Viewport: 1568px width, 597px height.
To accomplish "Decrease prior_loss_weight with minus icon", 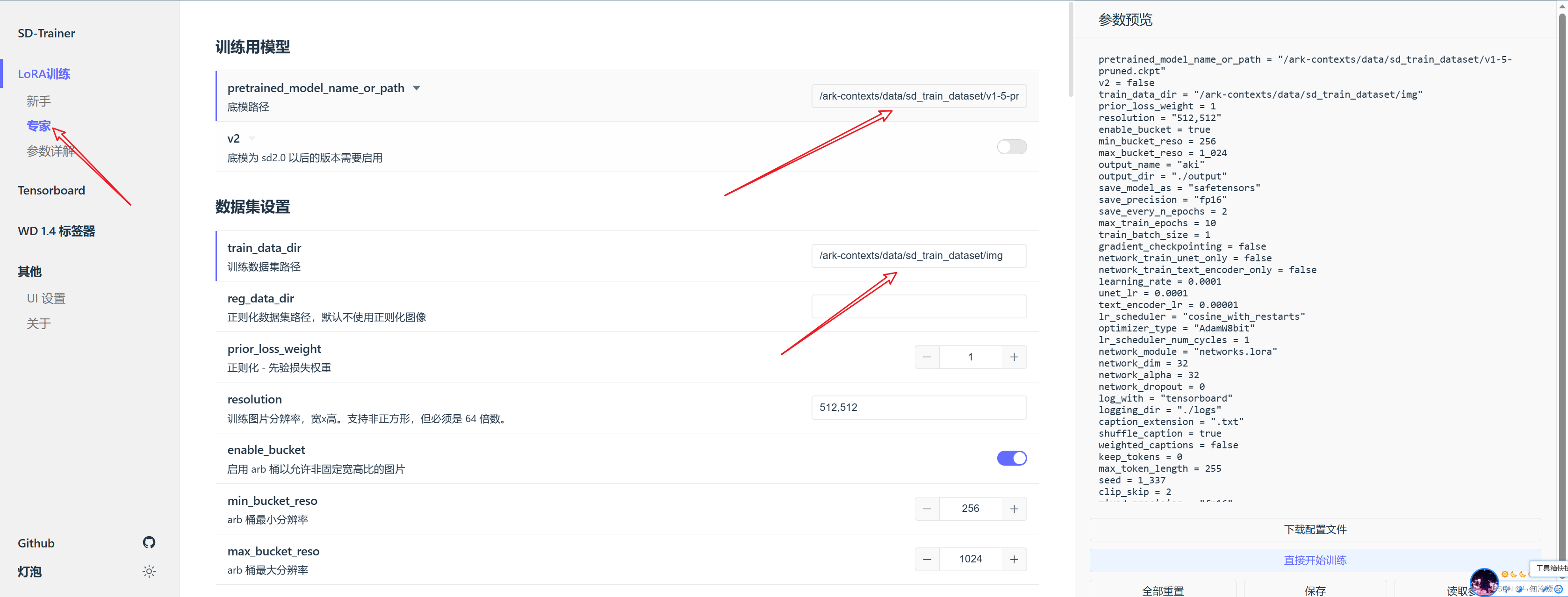I will 927,357.
